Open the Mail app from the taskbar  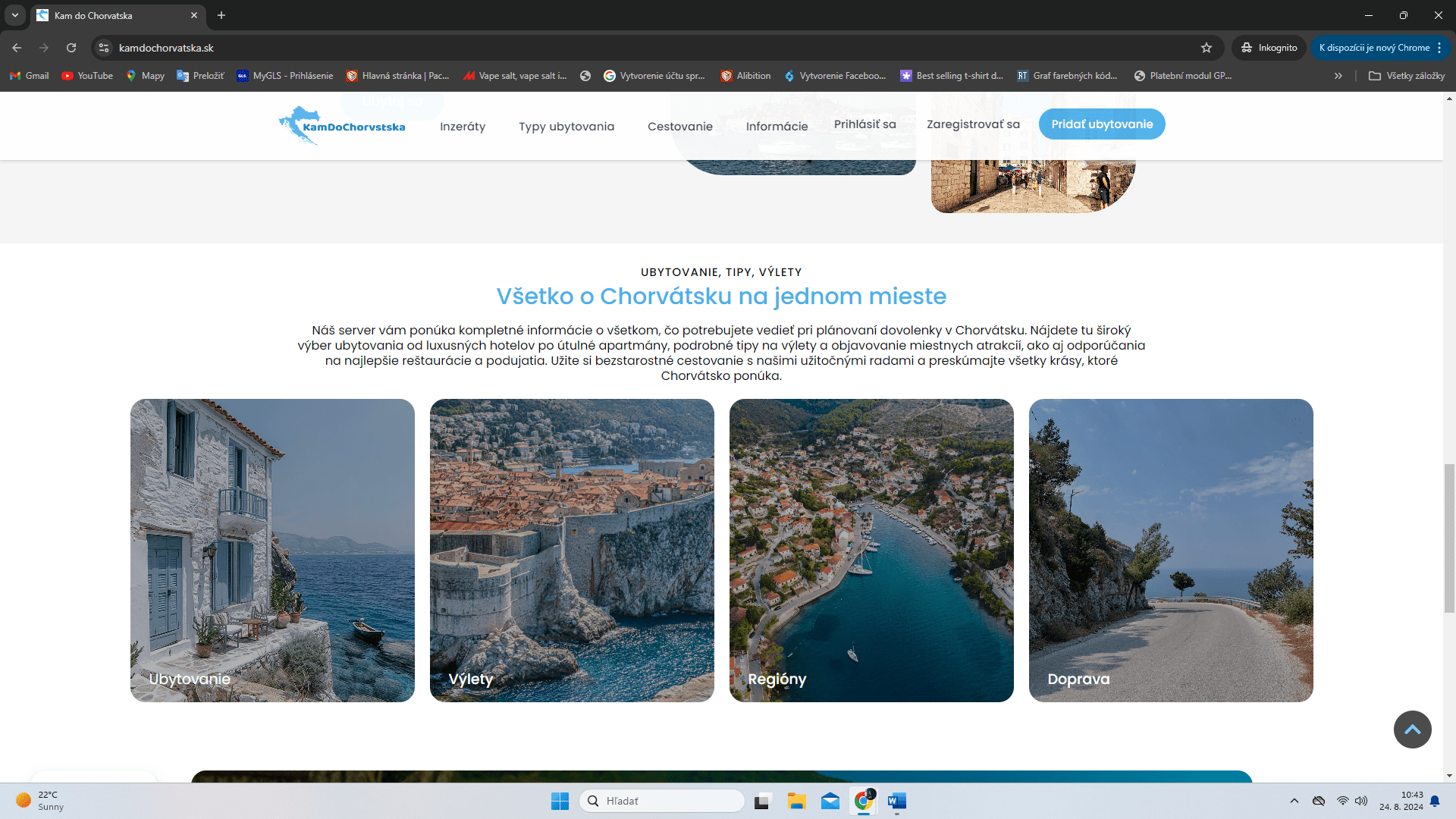[830, 801]
